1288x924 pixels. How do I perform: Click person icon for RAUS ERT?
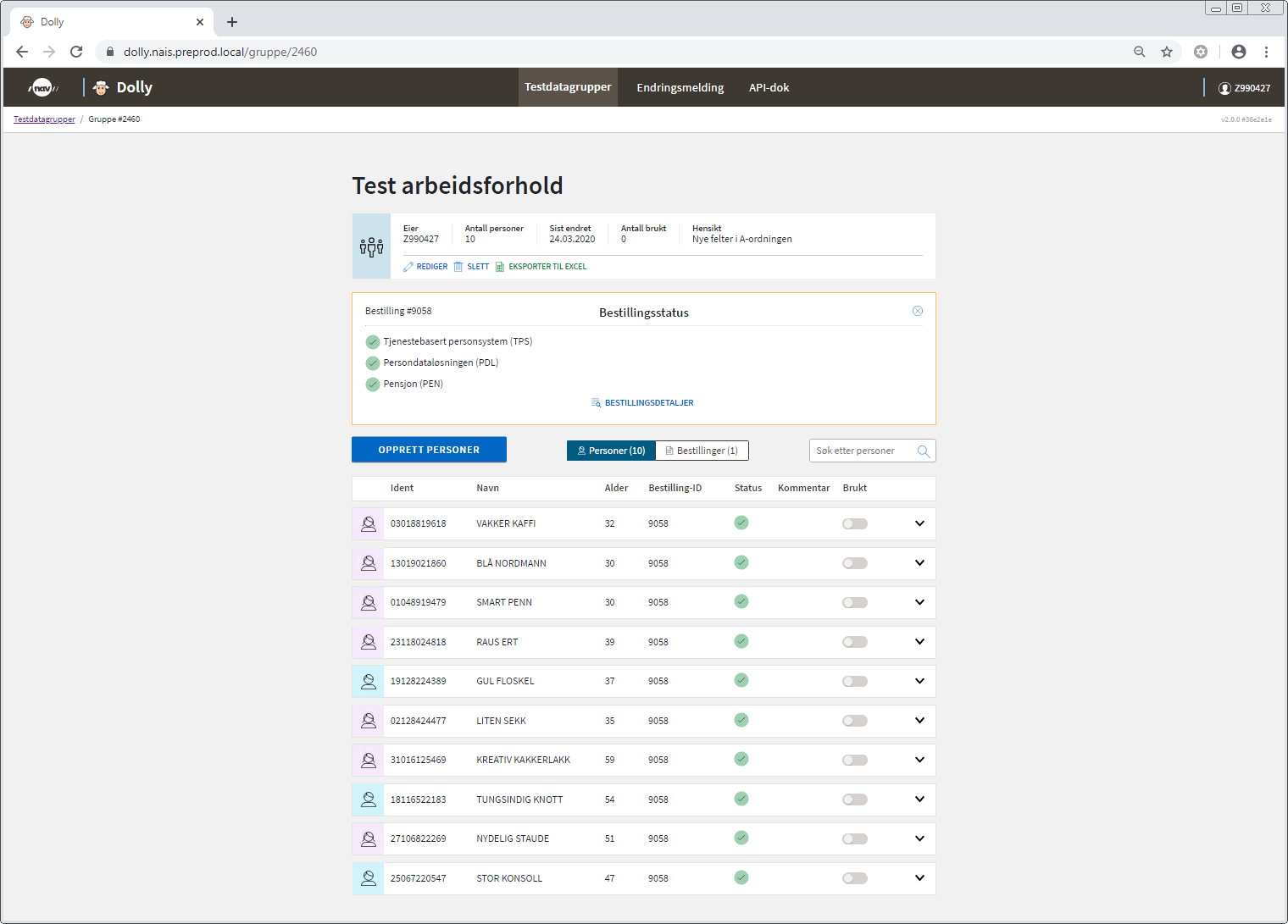369,642
